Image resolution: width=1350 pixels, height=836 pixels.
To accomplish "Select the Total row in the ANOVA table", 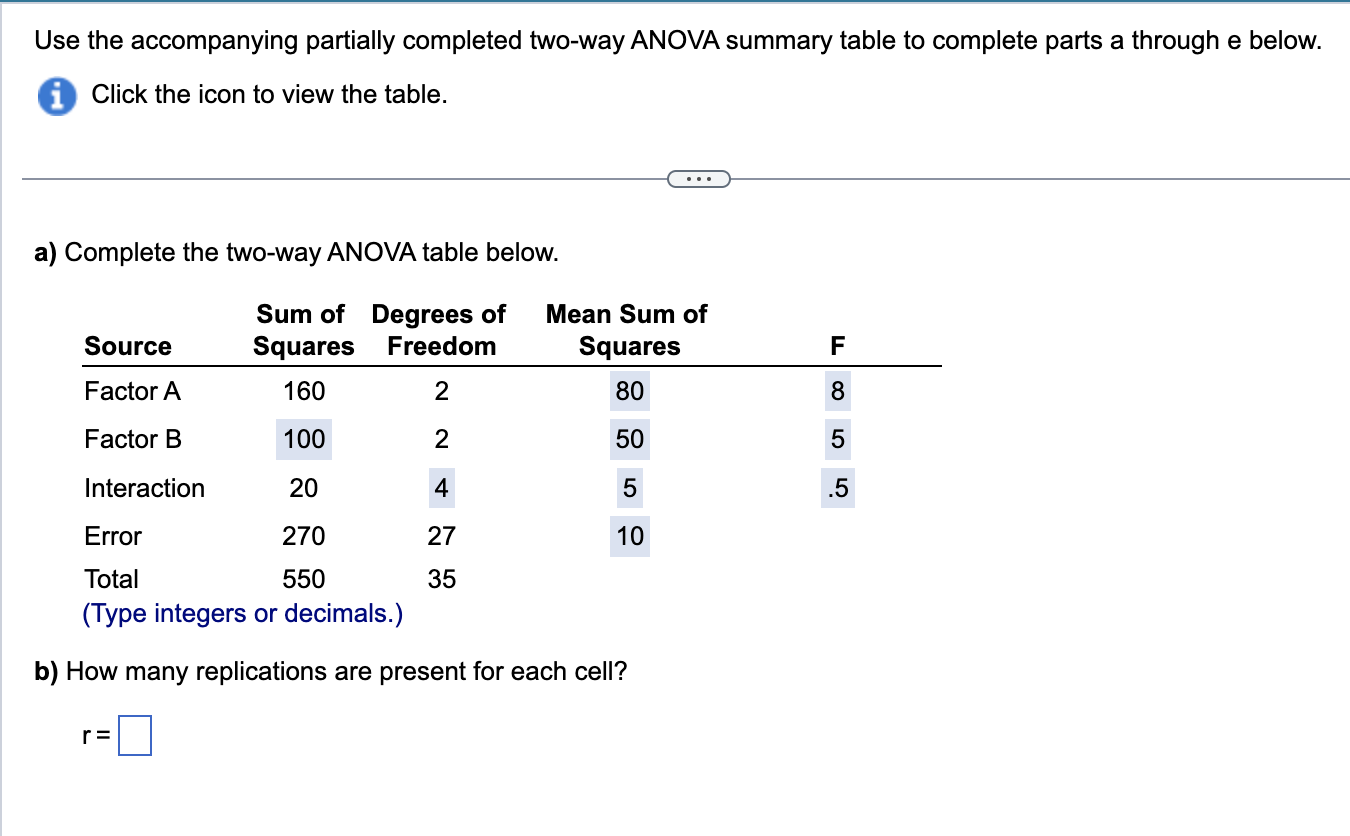I will [112, 578].
